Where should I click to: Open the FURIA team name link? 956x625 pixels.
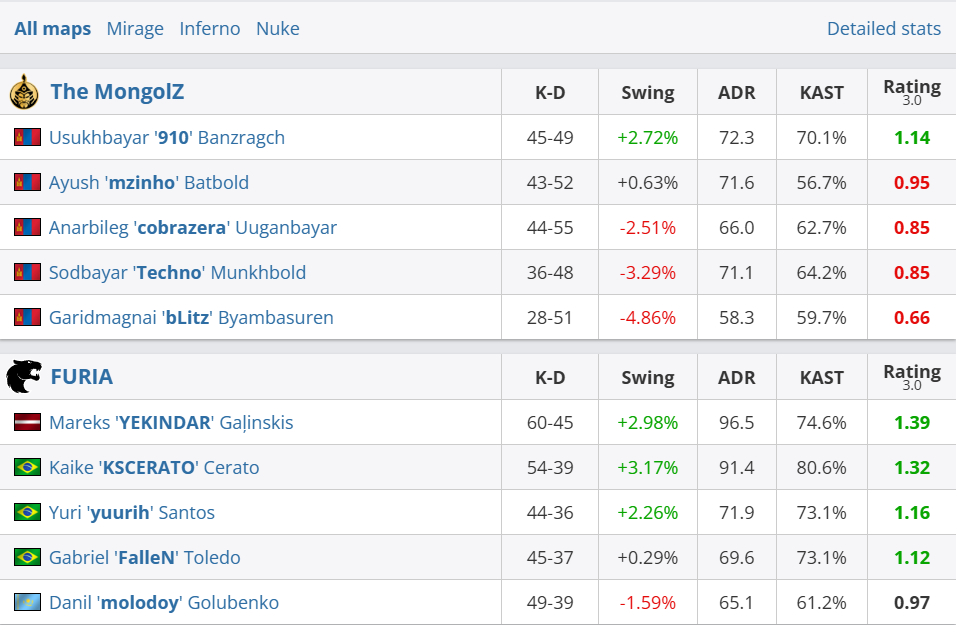click(x=82, y=377)
